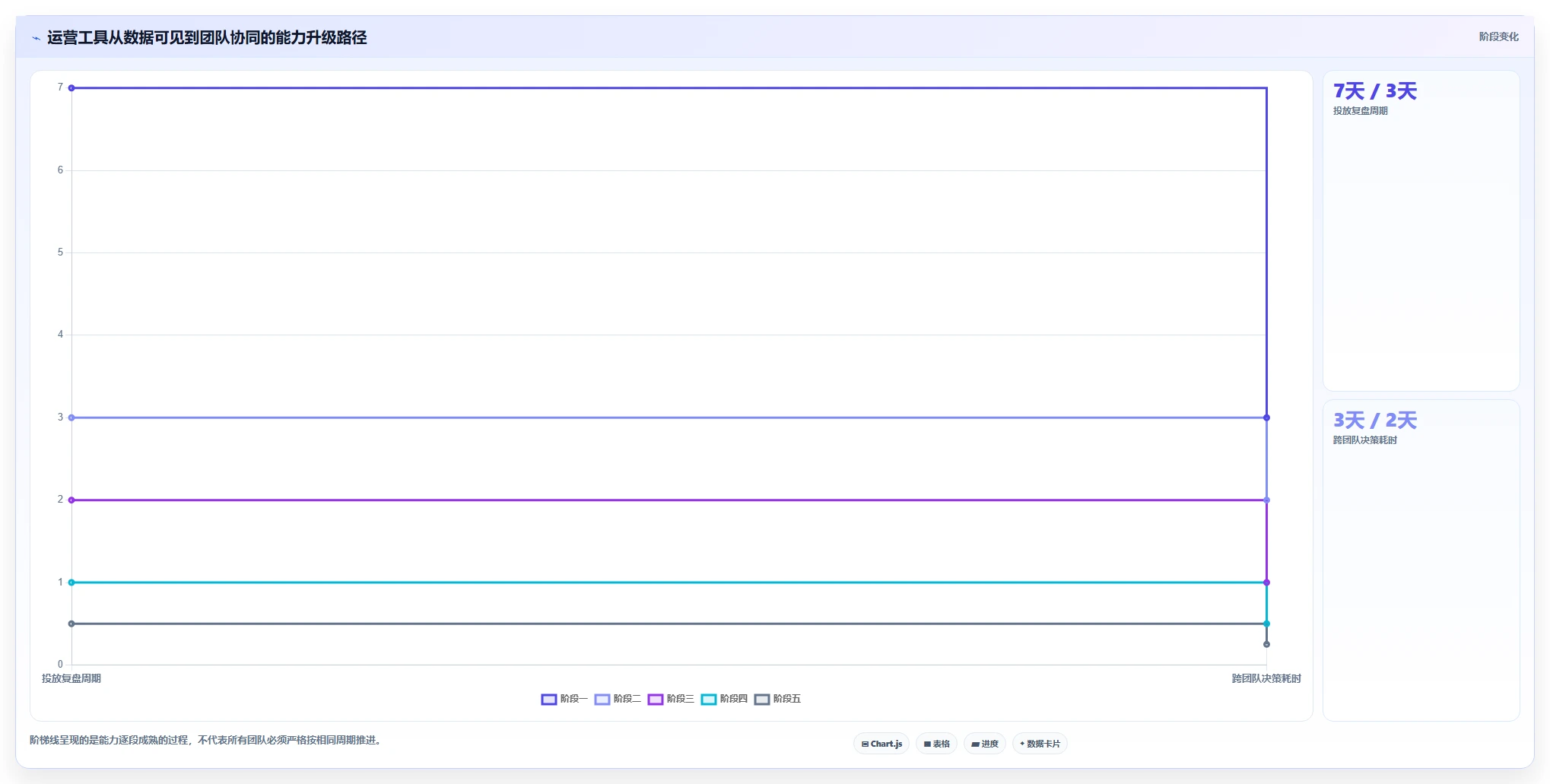The height and width of the screenshot is (784, 1550).
Task: Toggle the 阶段一 legend swatch
Action: [x=548, y=699]
